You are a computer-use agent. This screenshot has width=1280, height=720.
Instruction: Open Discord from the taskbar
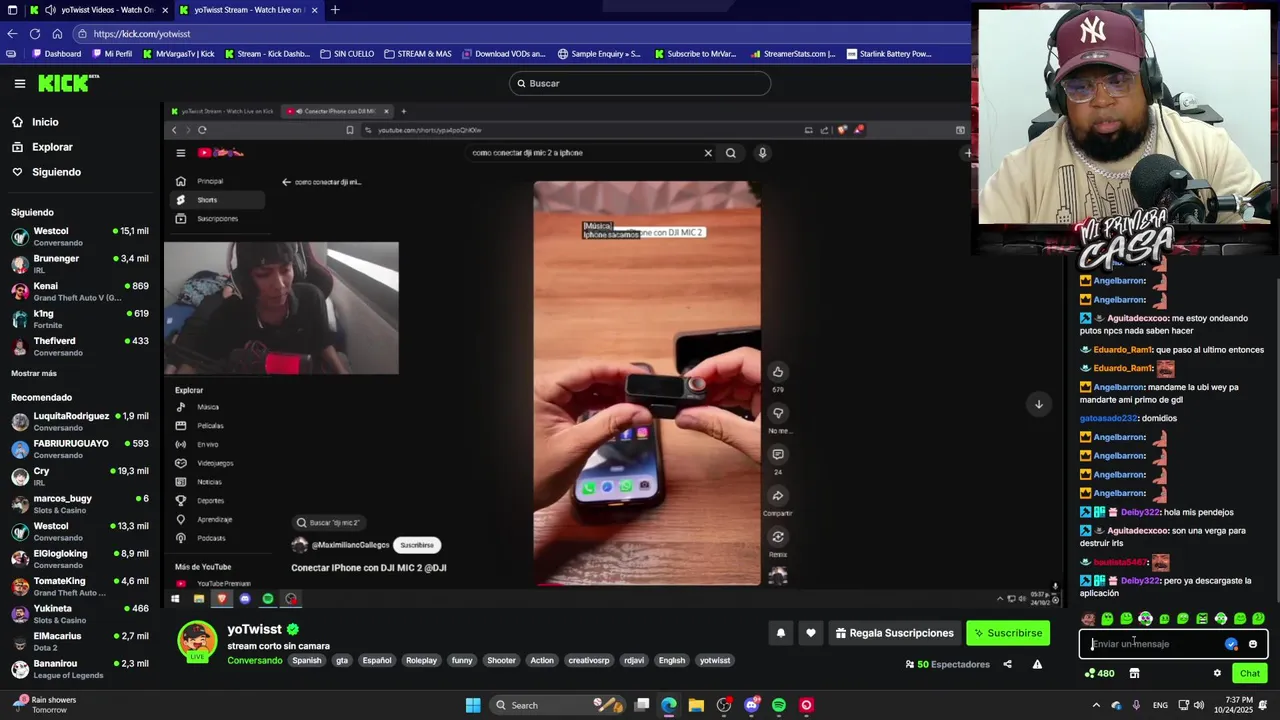[752, 705]
